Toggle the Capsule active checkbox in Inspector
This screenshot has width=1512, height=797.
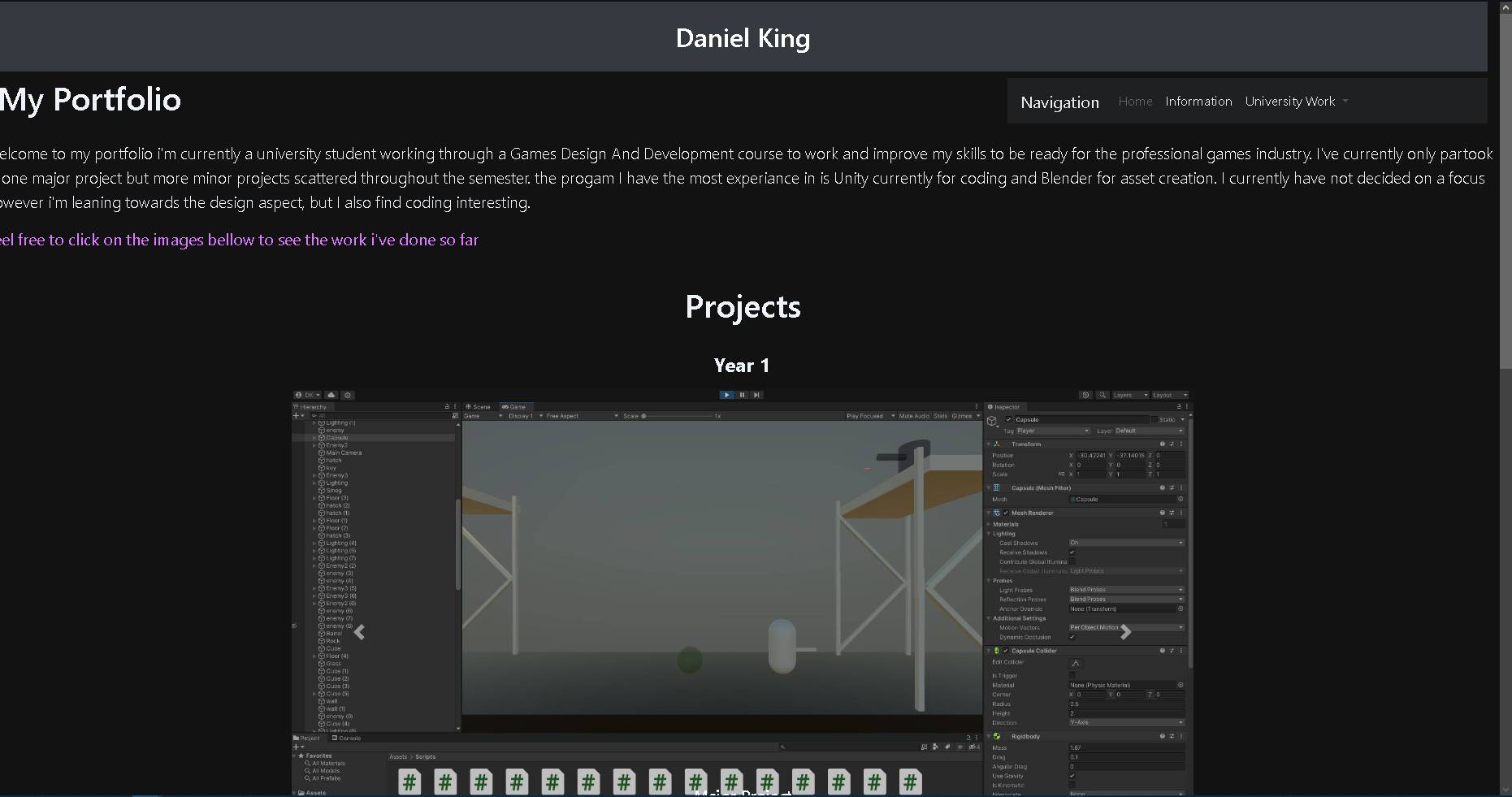[x=1009, y=420]
